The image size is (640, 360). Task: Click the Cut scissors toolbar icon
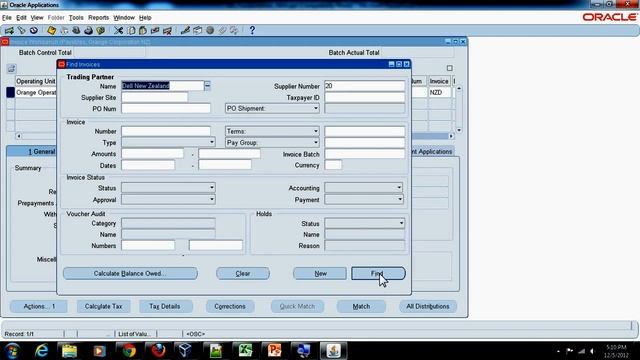118,31
